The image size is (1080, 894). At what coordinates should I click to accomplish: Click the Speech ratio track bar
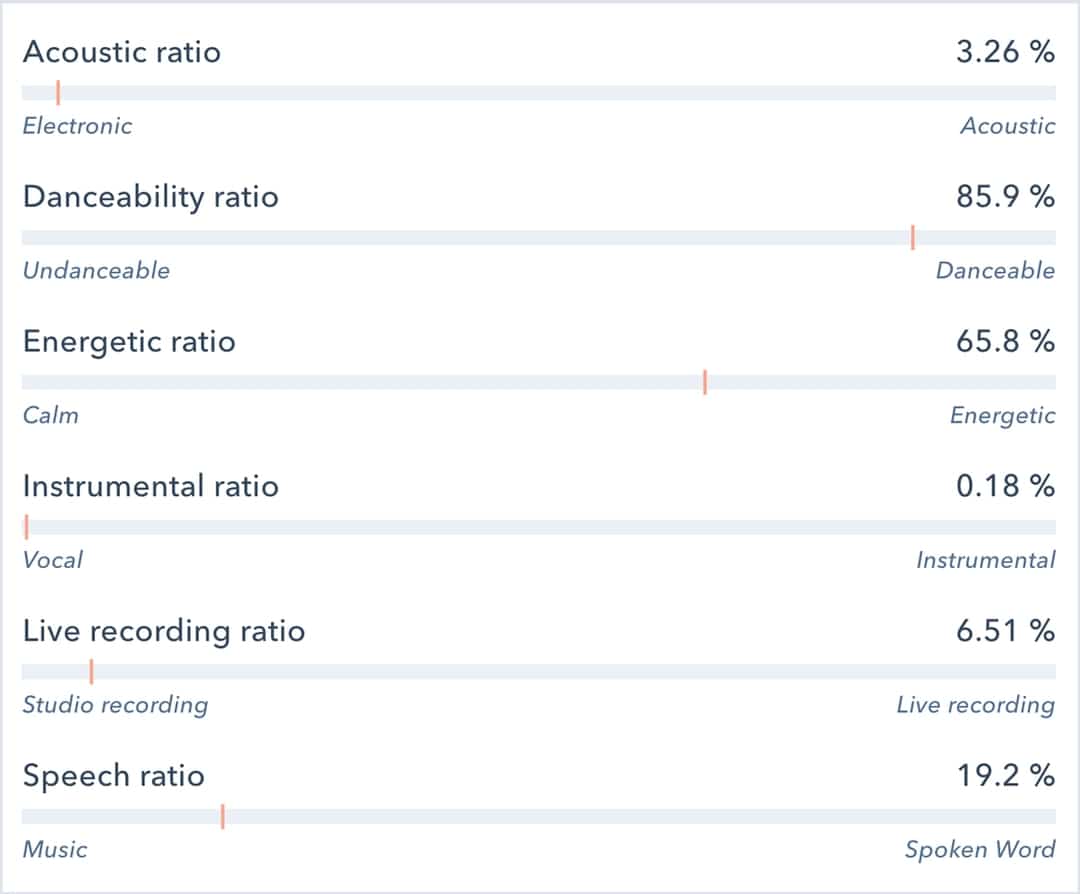[540, 815]
